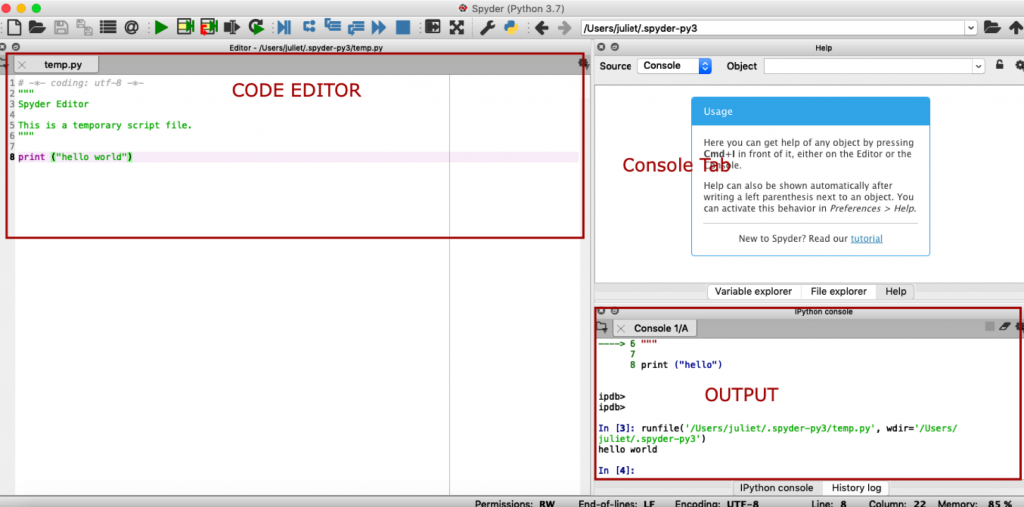
Task: Clear console with the eraser icon
Action: click(x=1005, y=327)
